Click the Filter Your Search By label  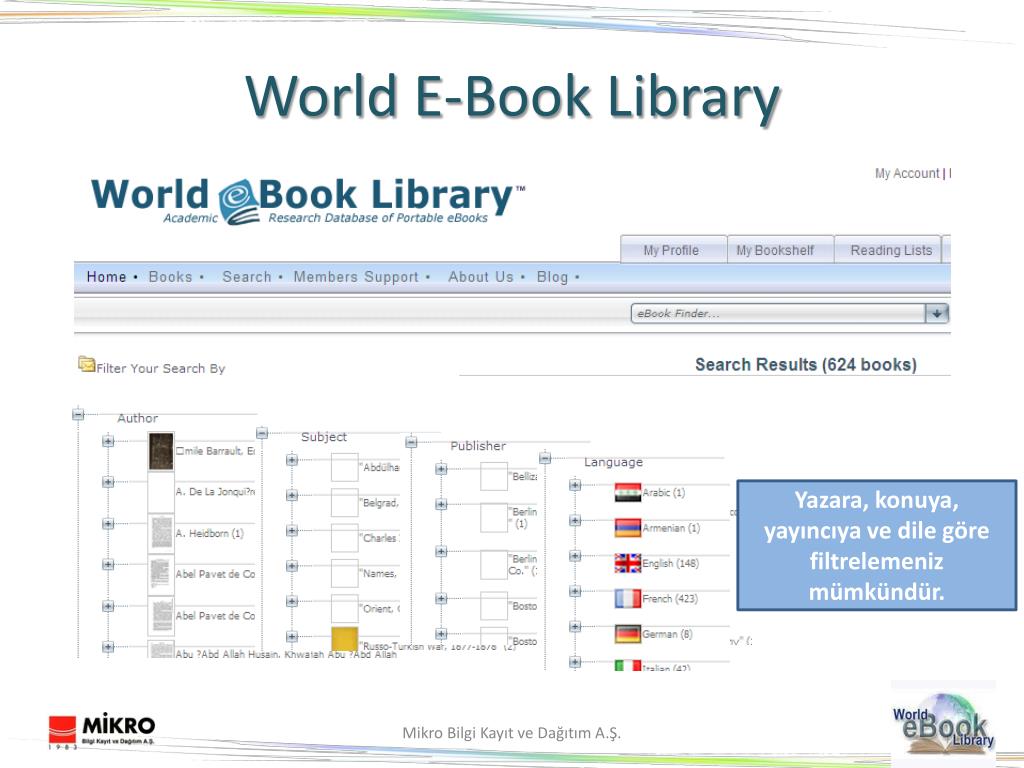pos(161,368)
